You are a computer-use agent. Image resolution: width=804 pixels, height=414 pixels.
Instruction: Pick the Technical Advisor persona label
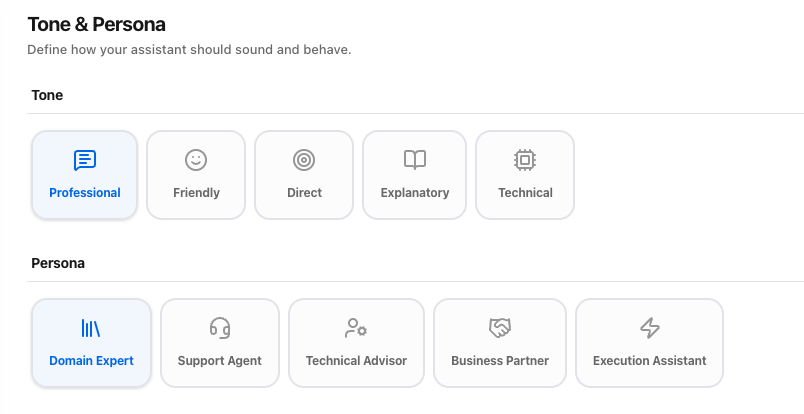pyautogui.click(x=356, y=361)
